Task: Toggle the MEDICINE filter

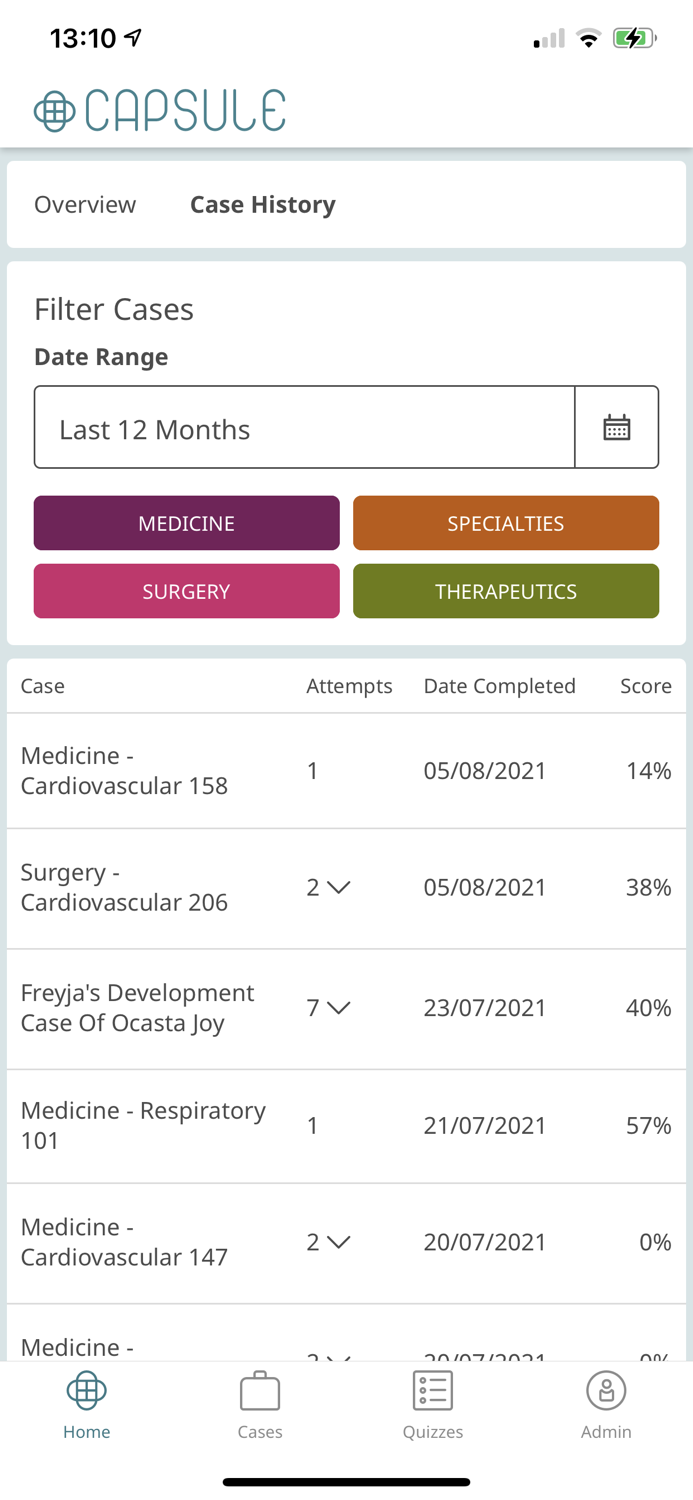Action: (186, 522)
